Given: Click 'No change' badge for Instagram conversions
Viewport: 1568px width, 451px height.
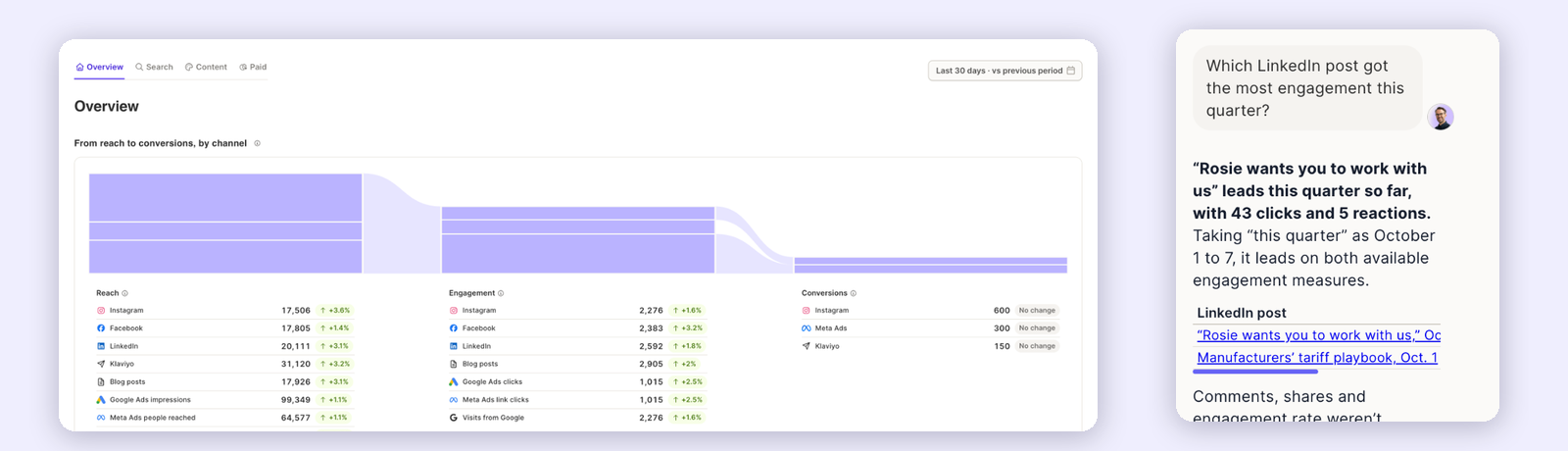Looking at the screenshot, I should pos(1037,311).
